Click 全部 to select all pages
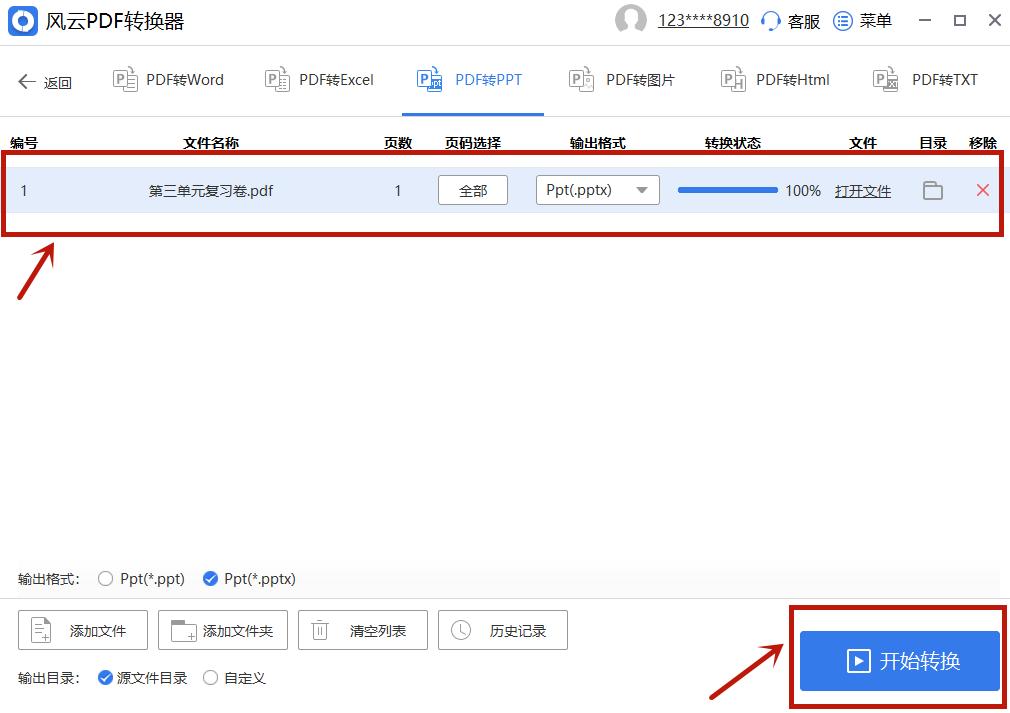Screen dimensions: 1010x713 pyautogui.click(x=472, y=189)
